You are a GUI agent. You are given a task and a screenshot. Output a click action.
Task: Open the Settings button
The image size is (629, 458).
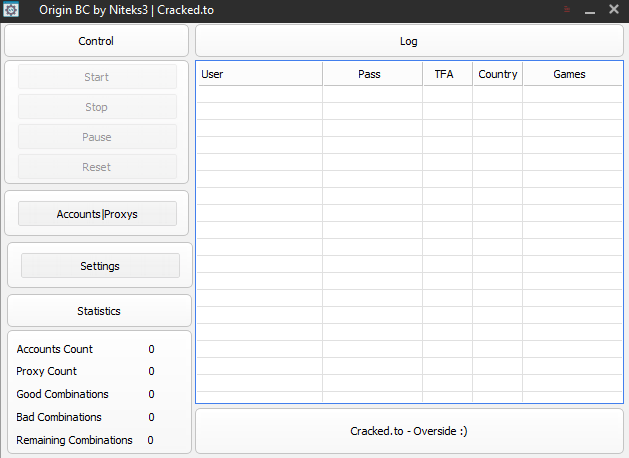click(100, 265)
